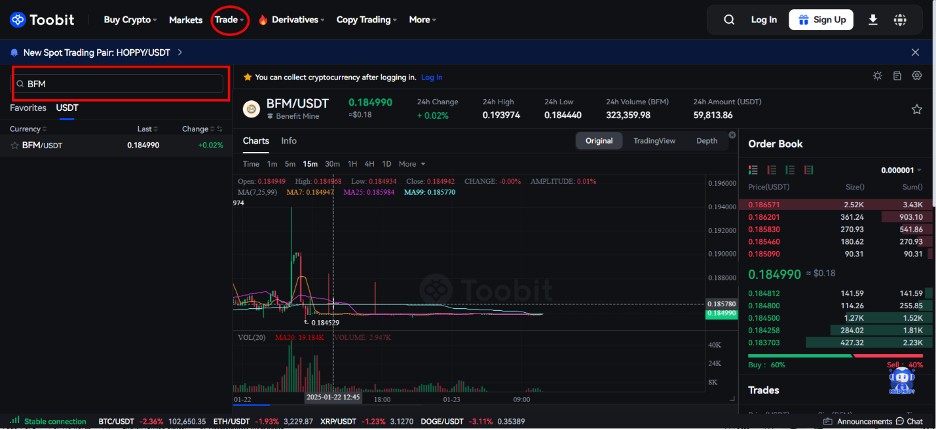Switch theme with the sun icon
Screen dimensions: 936x430
pos(877,76)
